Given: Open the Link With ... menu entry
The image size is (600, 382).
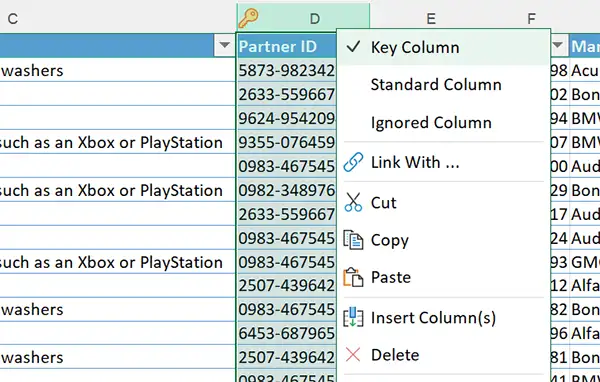Looking at the screenshot, I should (x=443, y=162).
